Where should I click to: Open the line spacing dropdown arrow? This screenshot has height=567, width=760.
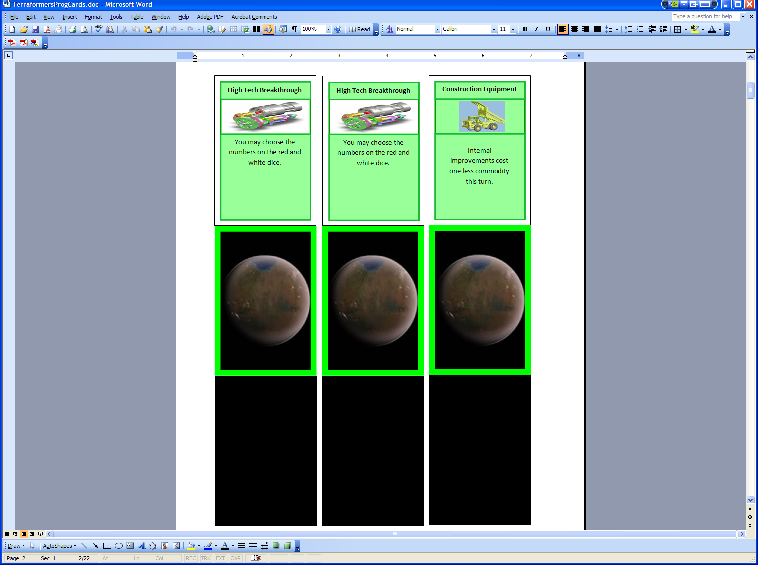point(617,29)
